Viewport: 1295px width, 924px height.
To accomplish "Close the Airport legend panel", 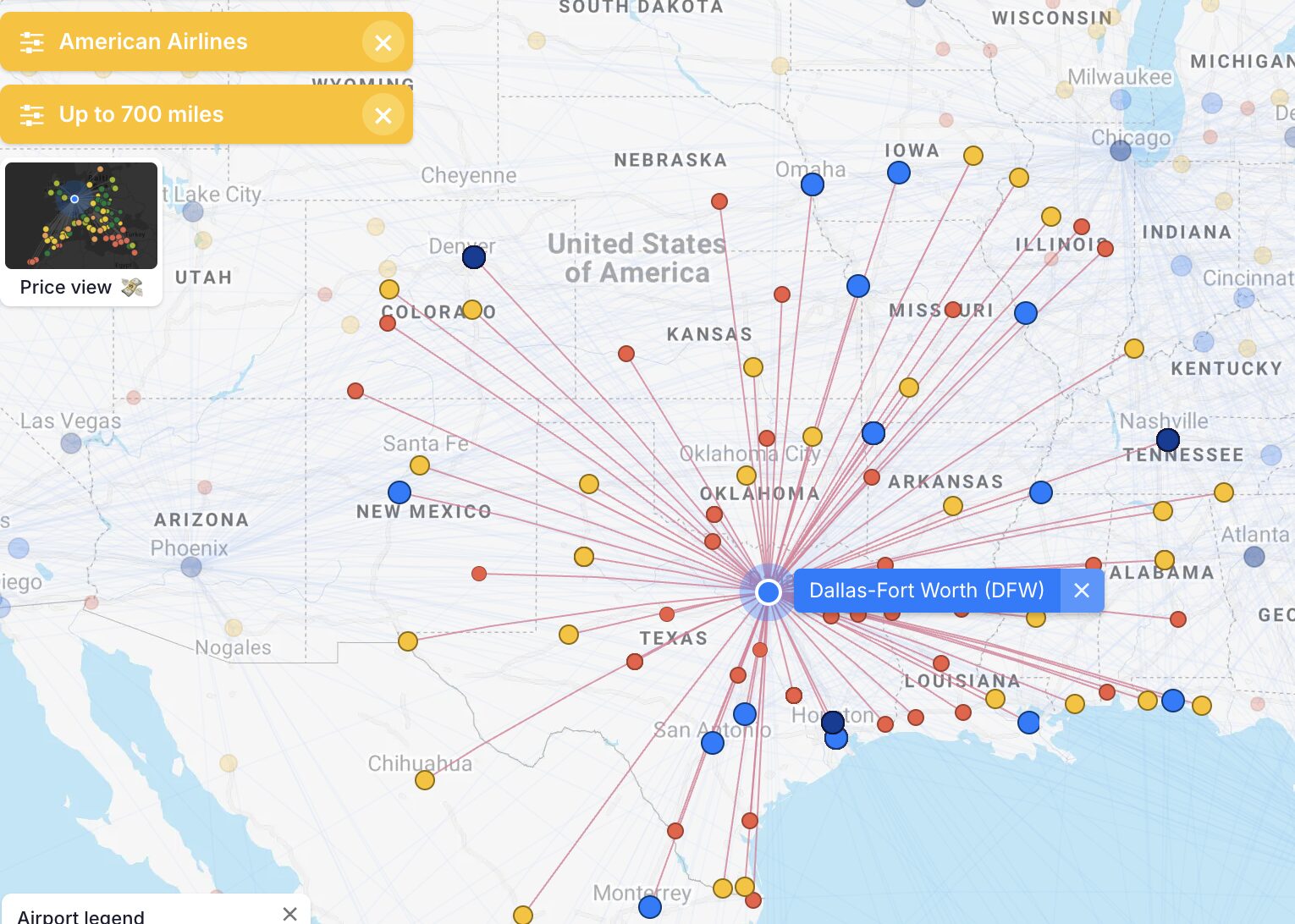I will tap(289, 913).
